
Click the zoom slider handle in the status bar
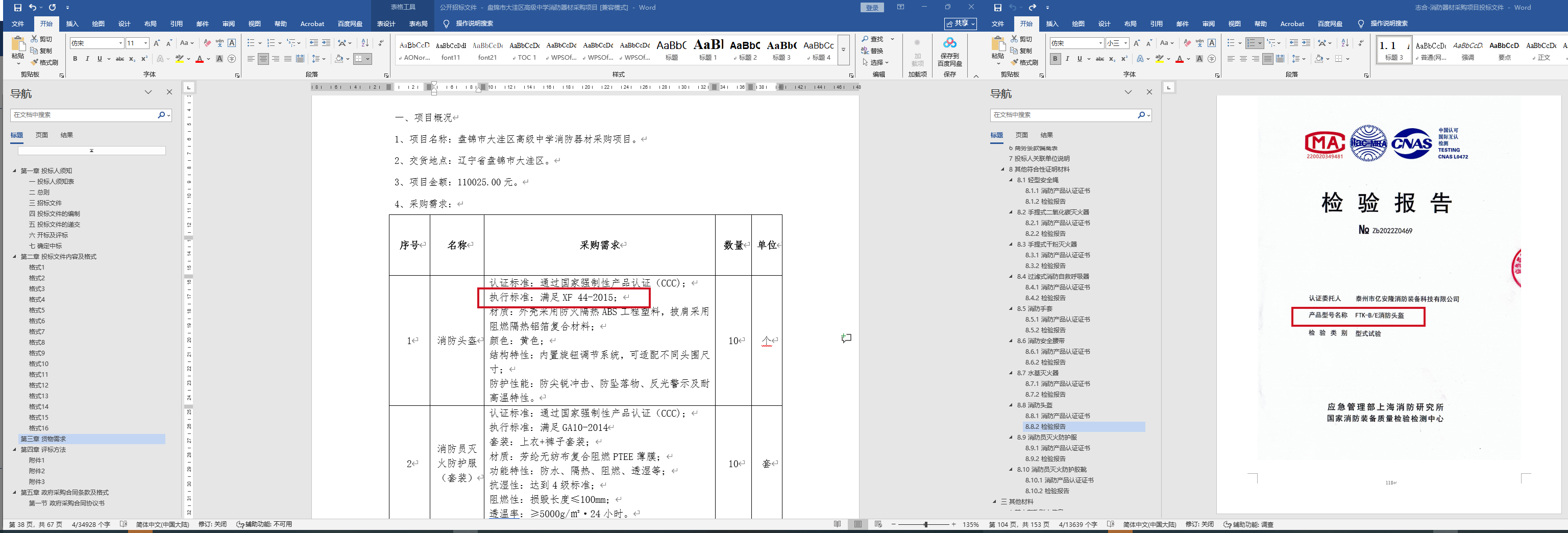(925, 524)
